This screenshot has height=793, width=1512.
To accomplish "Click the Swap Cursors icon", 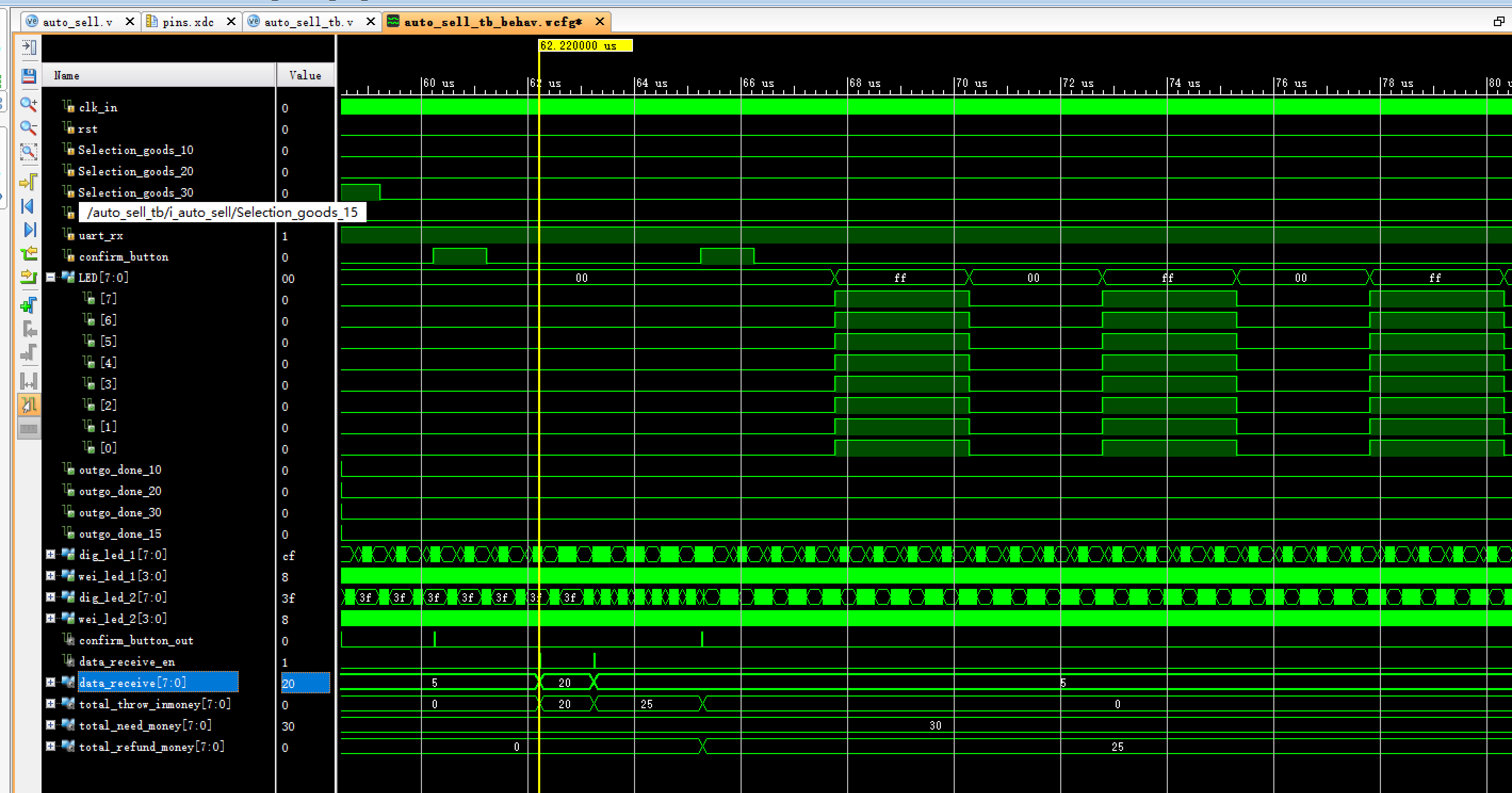I will click(x=29, y=382).
